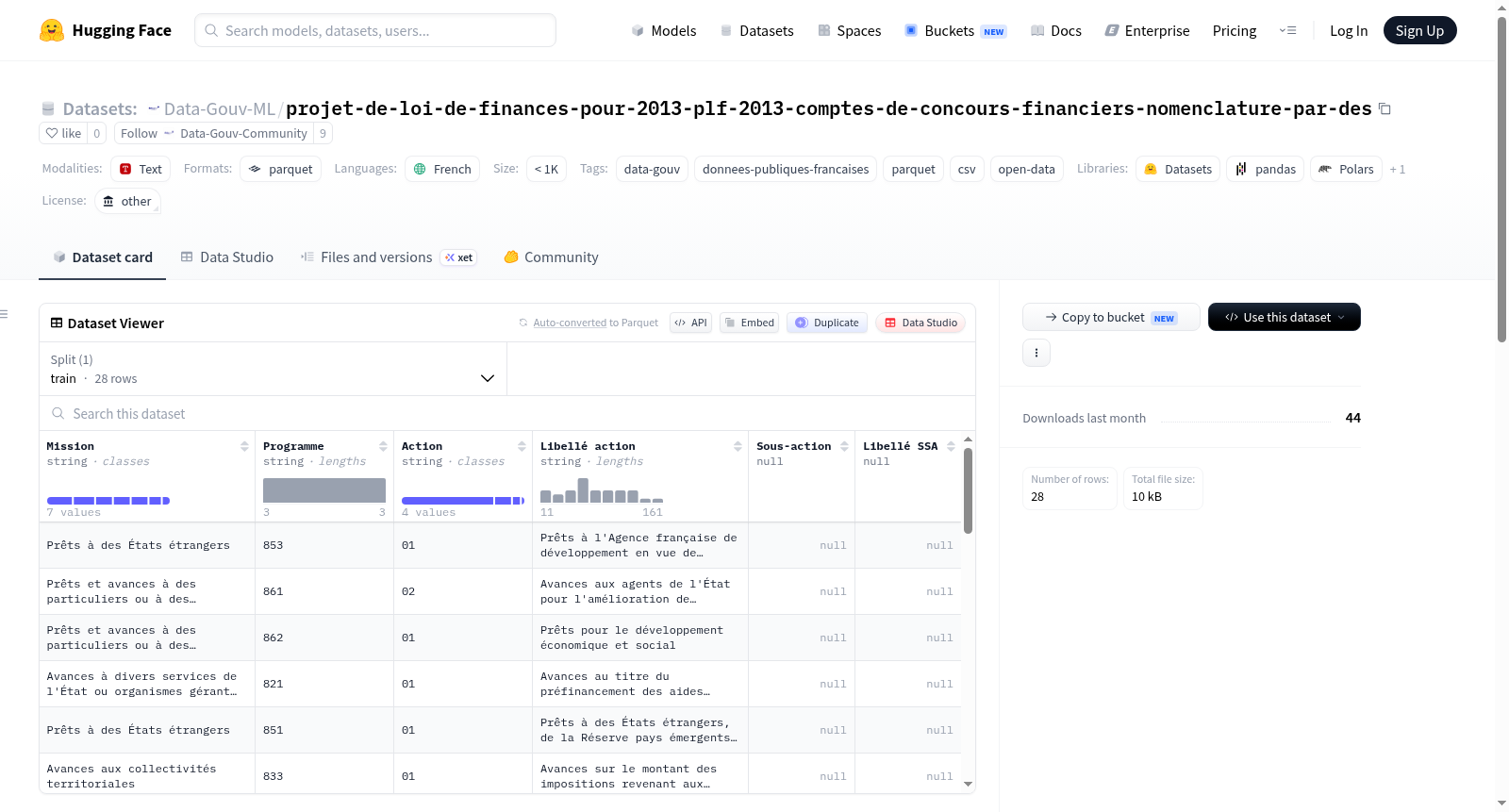The width and height of the screenshot is (1509, 812).
Task: Select the open-data tag
Action: [1026, 169]
